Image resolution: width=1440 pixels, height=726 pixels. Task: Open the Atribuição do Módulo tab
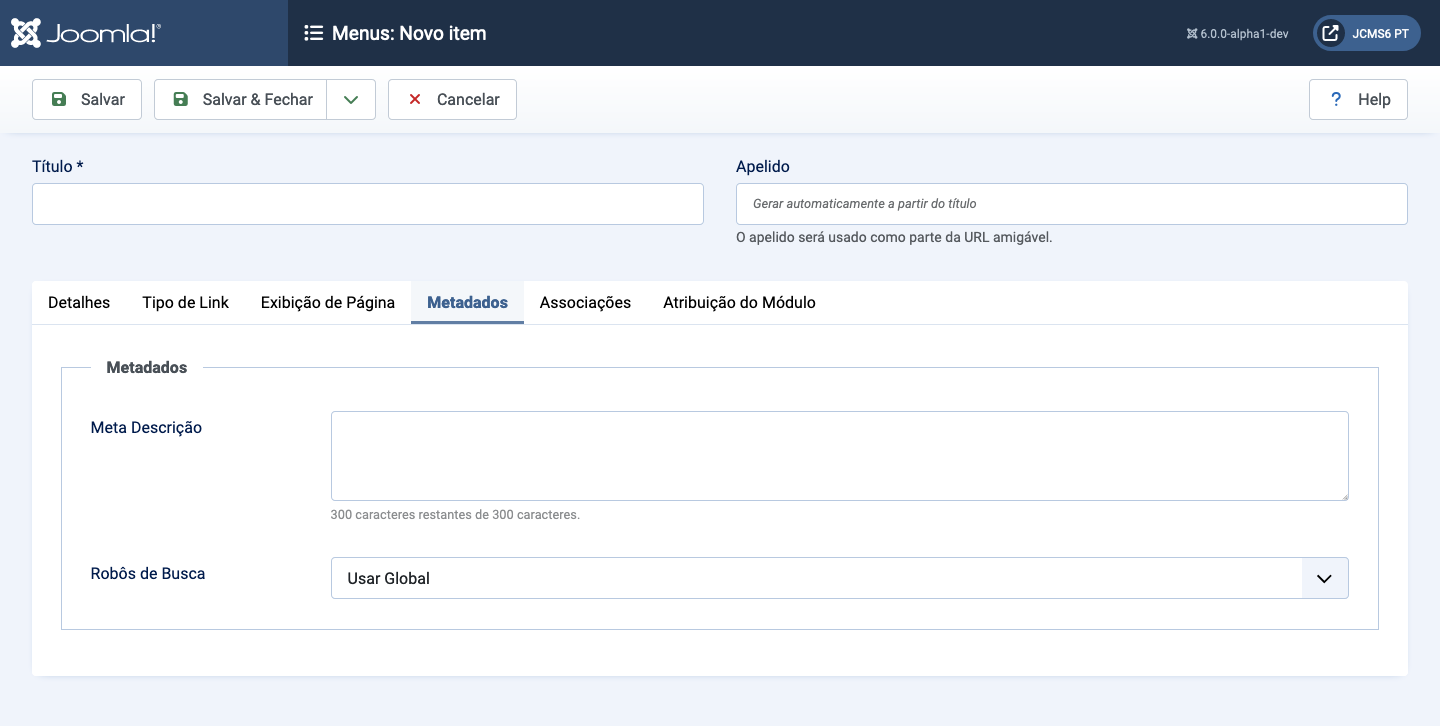739,302
